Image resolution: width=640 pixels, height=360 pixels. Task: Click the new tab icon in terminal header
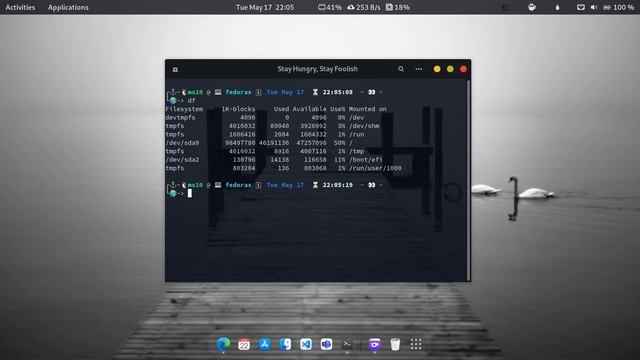(x=175, y=69)
